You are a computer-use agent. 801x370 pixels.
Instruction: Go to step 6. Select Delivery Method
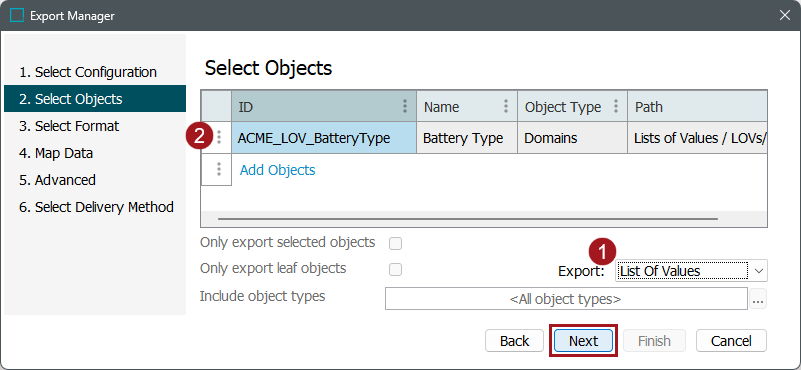click(x=96, y=207)
